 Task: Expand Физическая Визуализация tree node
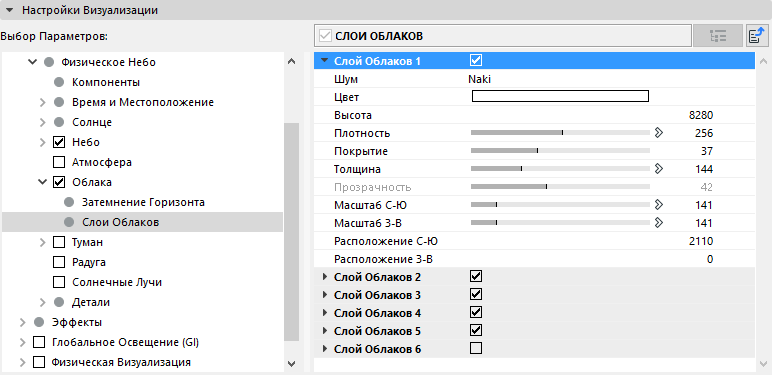pos(23,362)
